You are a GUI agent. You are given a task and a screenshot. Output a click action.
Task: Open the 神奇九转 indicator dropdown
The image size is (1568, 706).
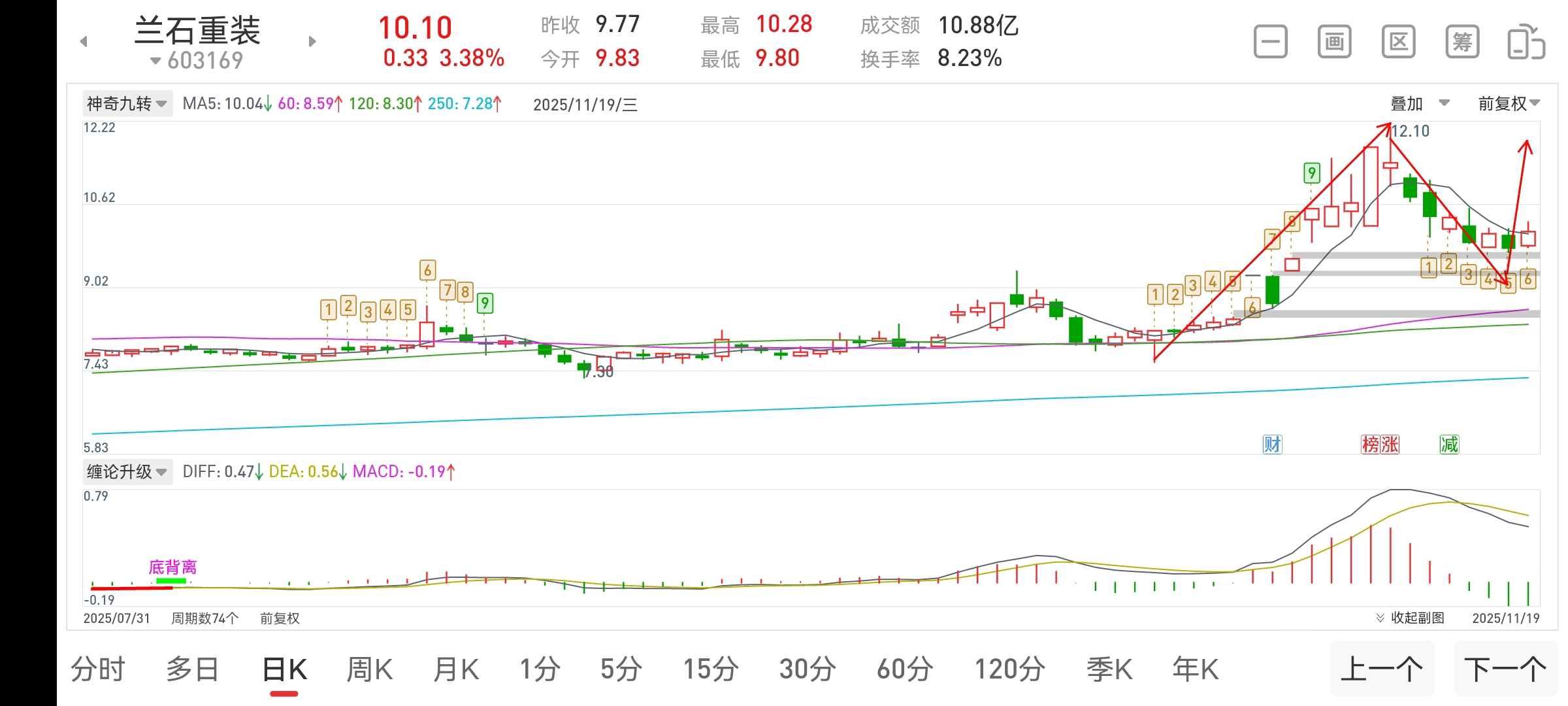(x=127, y=104)
